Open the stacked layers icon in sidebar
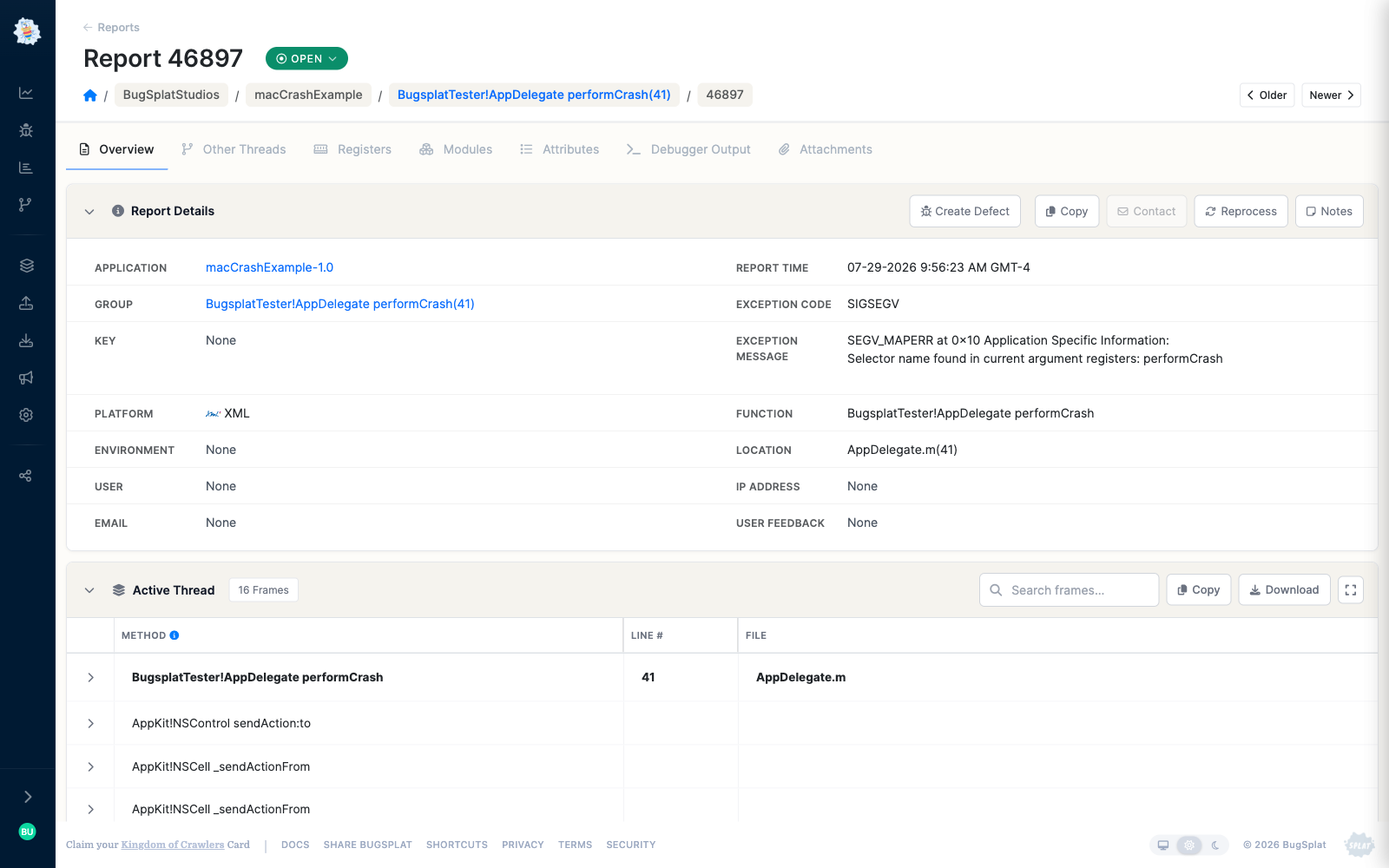Viewport: 1389px width, 868px height. tap(26, 266)
